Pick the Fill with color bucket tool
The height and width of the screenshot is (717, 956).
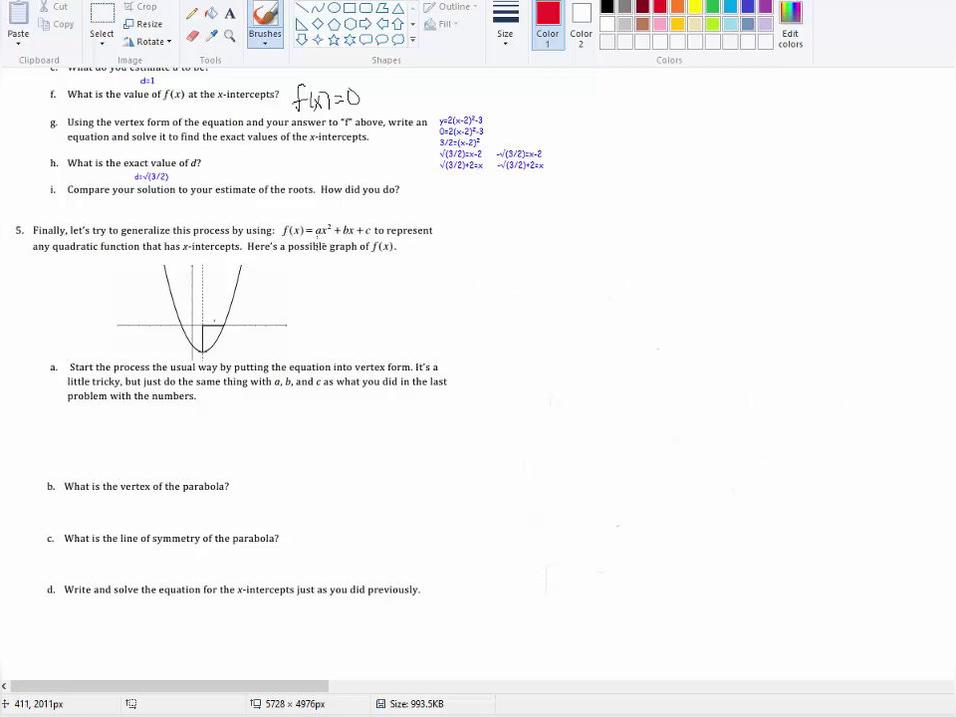[211, 14]
